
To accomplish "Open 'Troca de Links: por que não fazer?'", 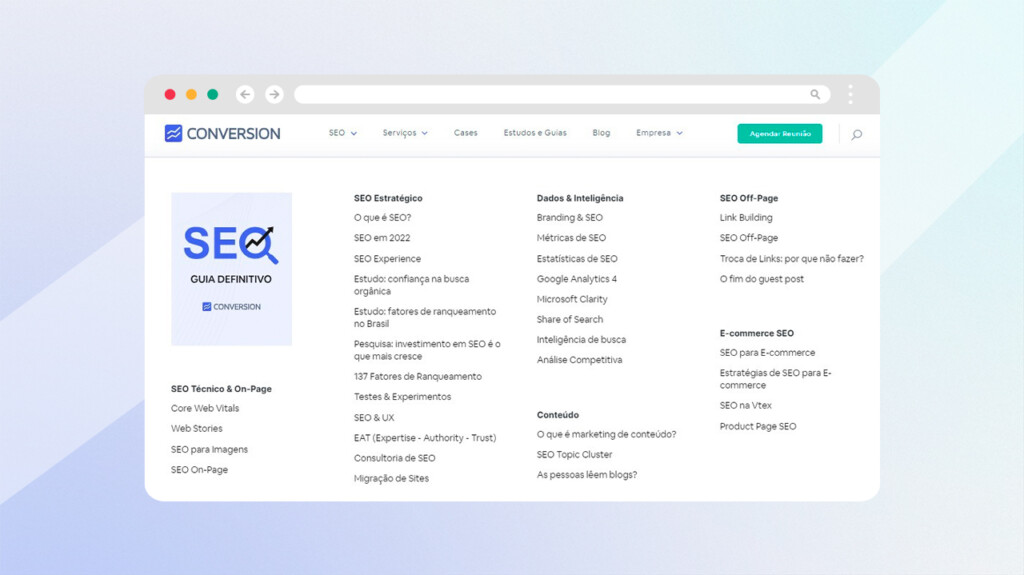I will point(792,259).
